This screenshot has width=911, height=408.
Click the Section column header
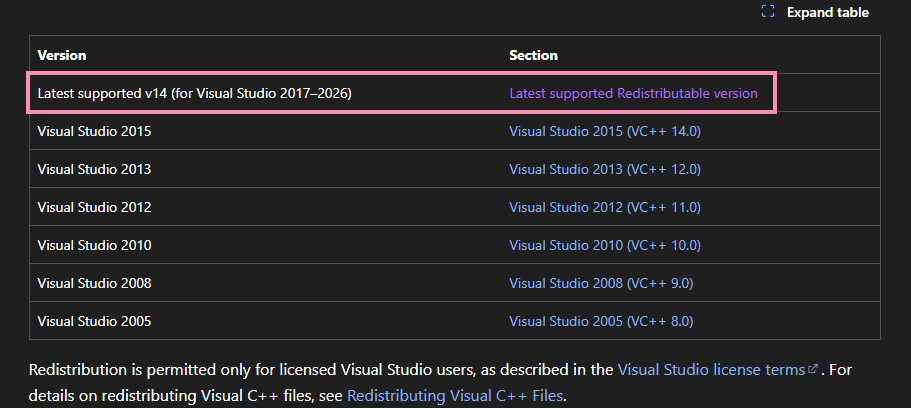691,55
